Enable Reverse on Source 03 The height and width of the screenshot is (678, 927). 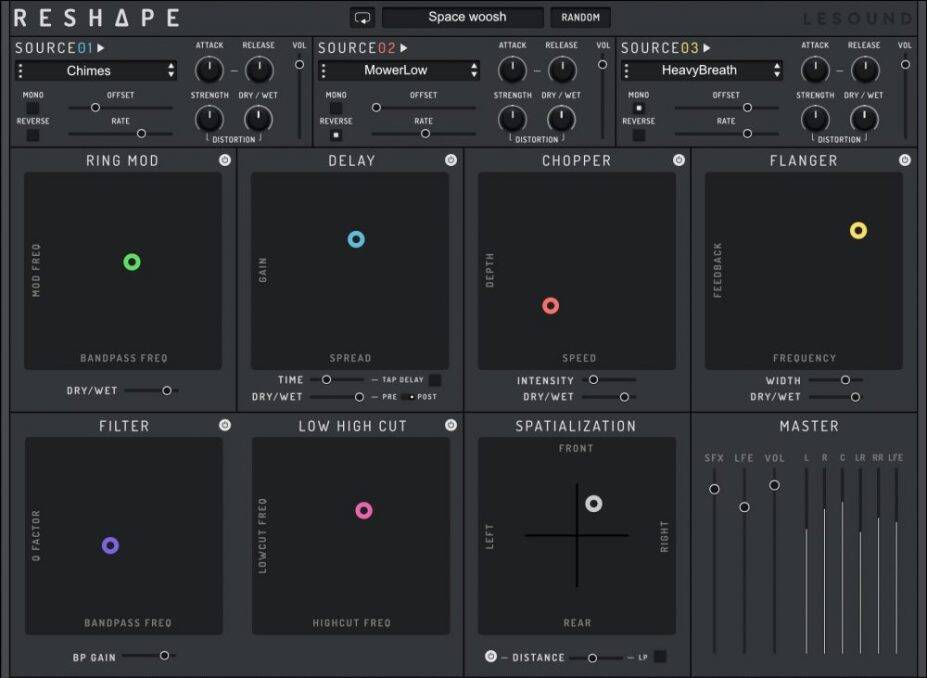(638, 135)
